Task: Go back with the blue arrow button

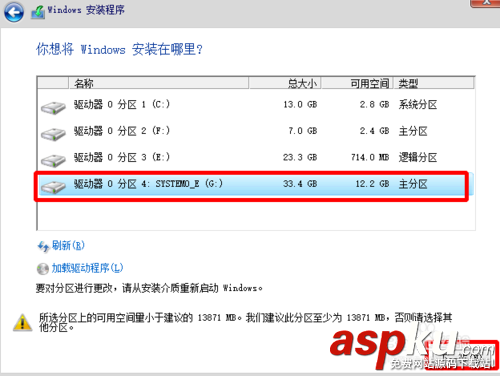Action: coord(14,12)
